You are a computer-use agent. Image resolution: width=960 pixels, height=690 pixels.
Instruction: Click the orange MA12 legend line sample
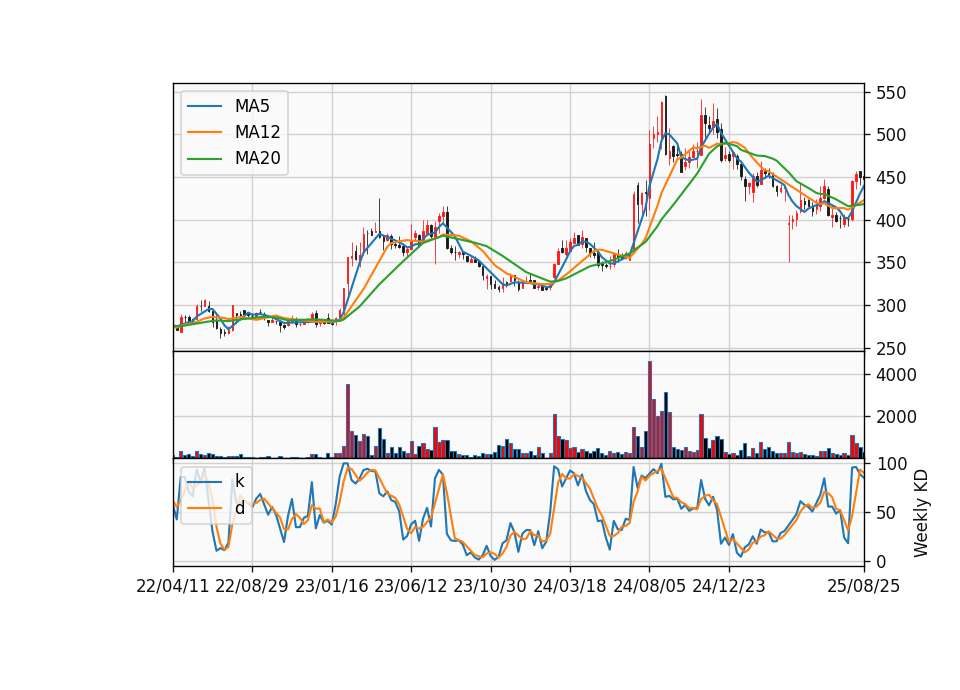coord(204,132)
